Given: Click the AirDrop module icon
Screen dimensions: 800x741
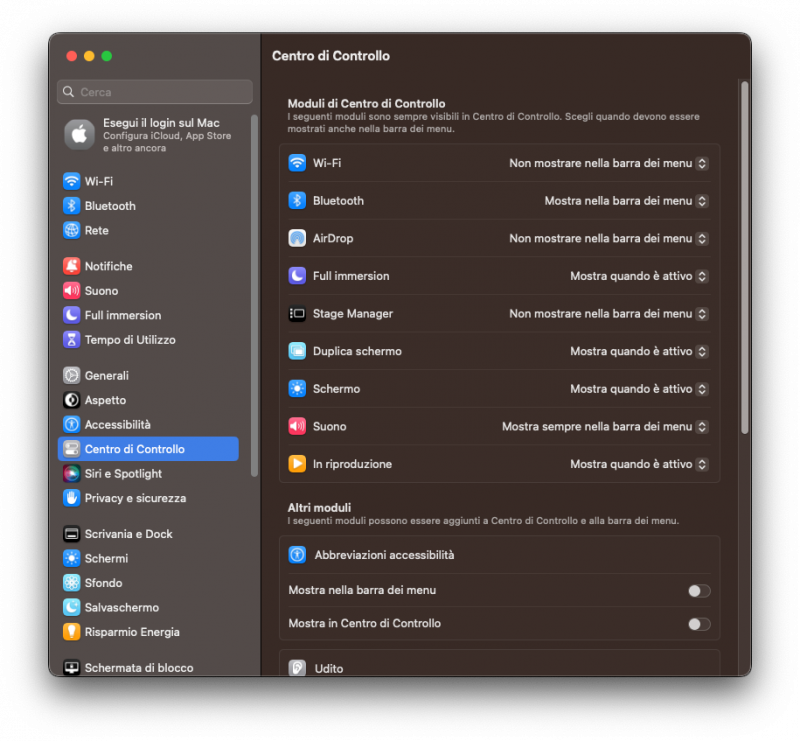Looking at the screenshot, I should click(297, 238).
